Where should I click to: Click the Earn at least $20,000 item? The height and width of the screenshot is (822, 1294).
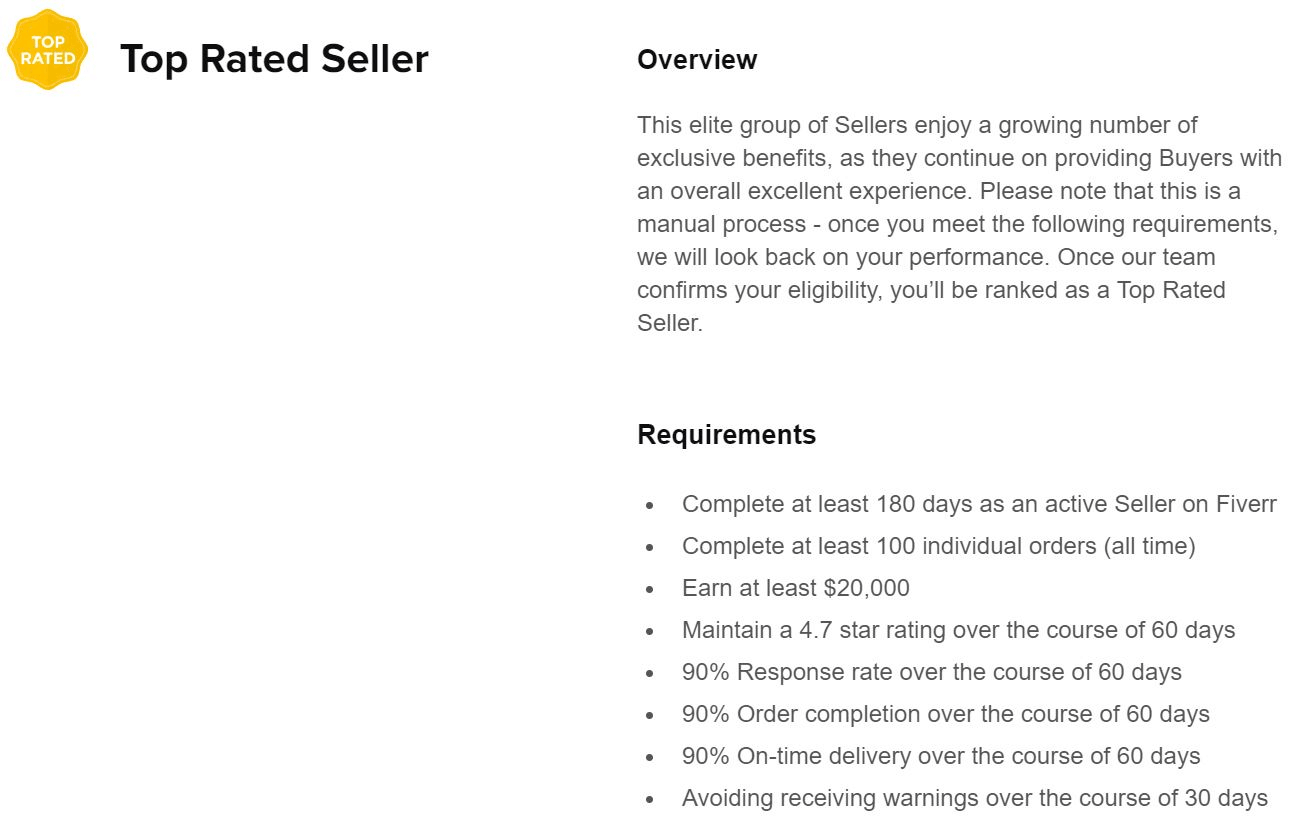click(x=796, y=588)
